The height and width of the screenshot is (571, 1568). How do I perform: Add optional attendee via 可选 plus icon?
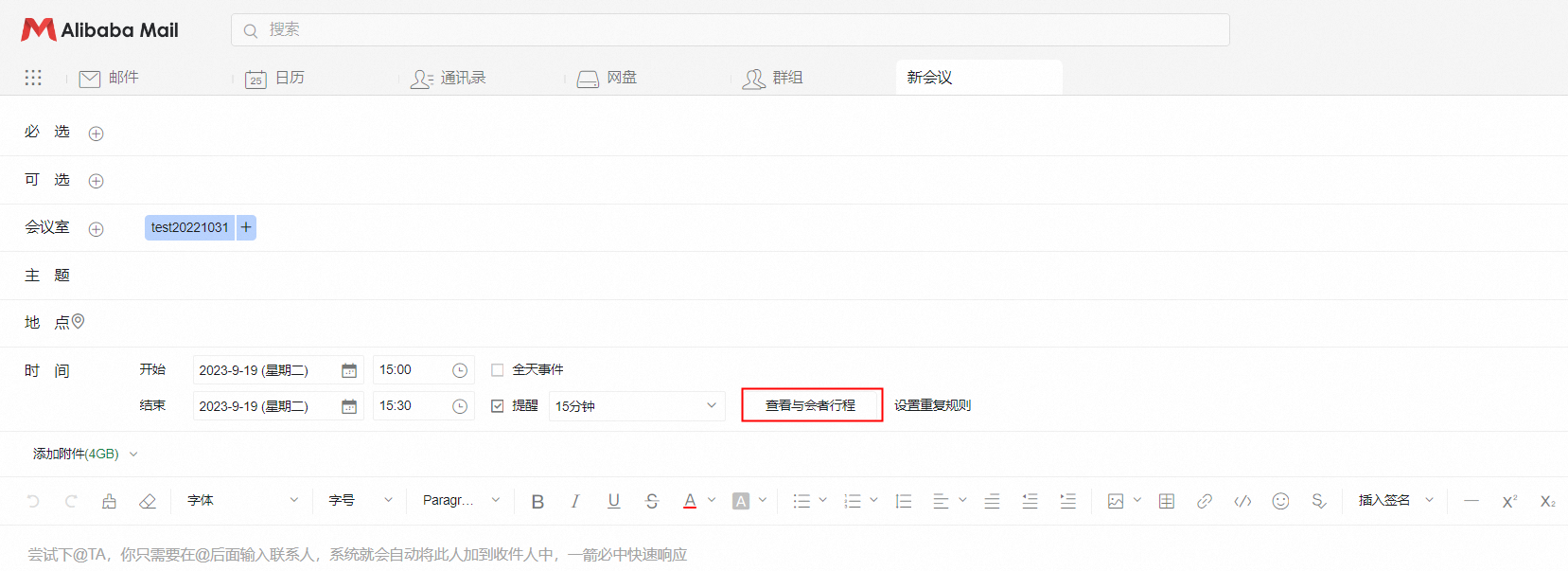coord(96,181)
